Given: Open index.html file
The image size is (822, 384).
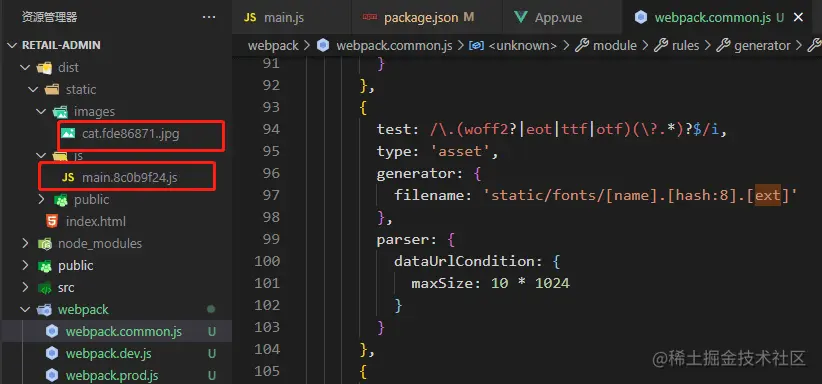Looking at the screenshot, I should (96, 222).
